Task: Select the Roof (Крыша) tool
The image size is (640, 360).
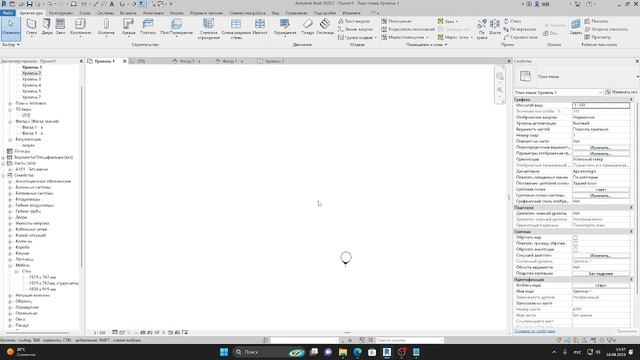Action: click(x=129, y=27)
